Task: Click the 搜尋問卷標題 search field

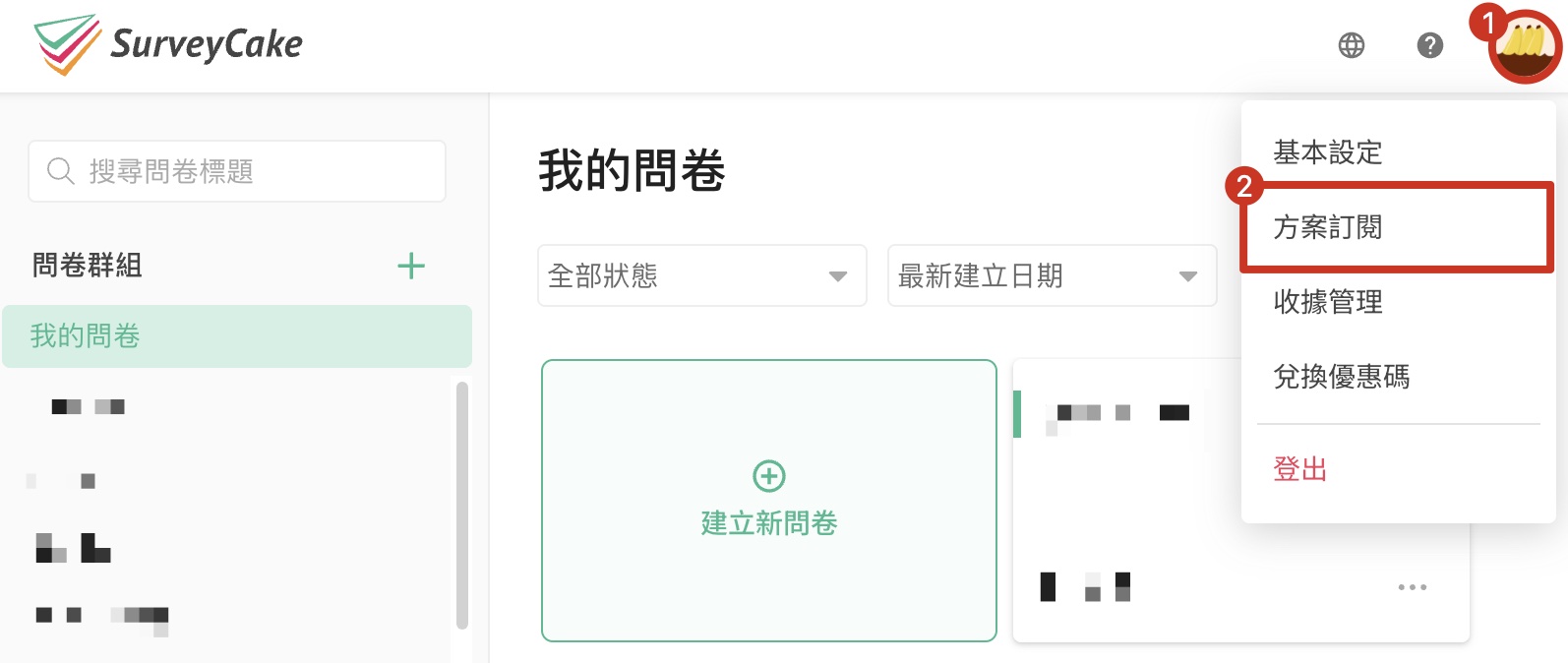Action: (x=236, y=170)
